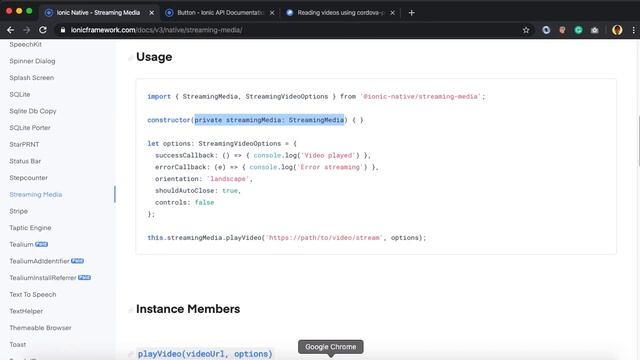Open a new browser tab
The height and width of the screenshot is (360, 640).
point(411,13)
